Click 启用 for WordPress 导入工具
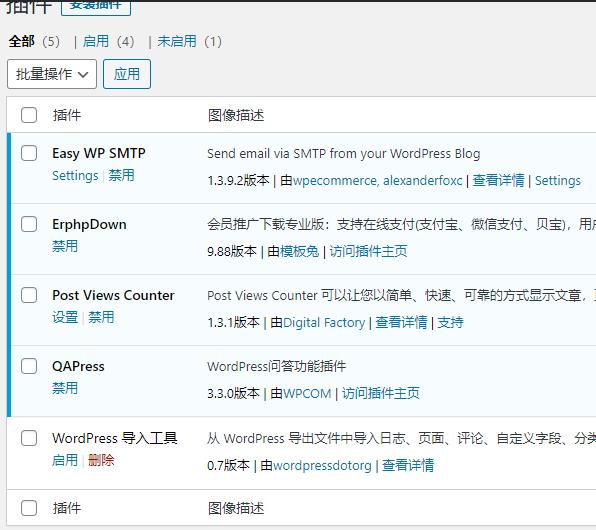This screenshot has width=596, height=530. 65,460
